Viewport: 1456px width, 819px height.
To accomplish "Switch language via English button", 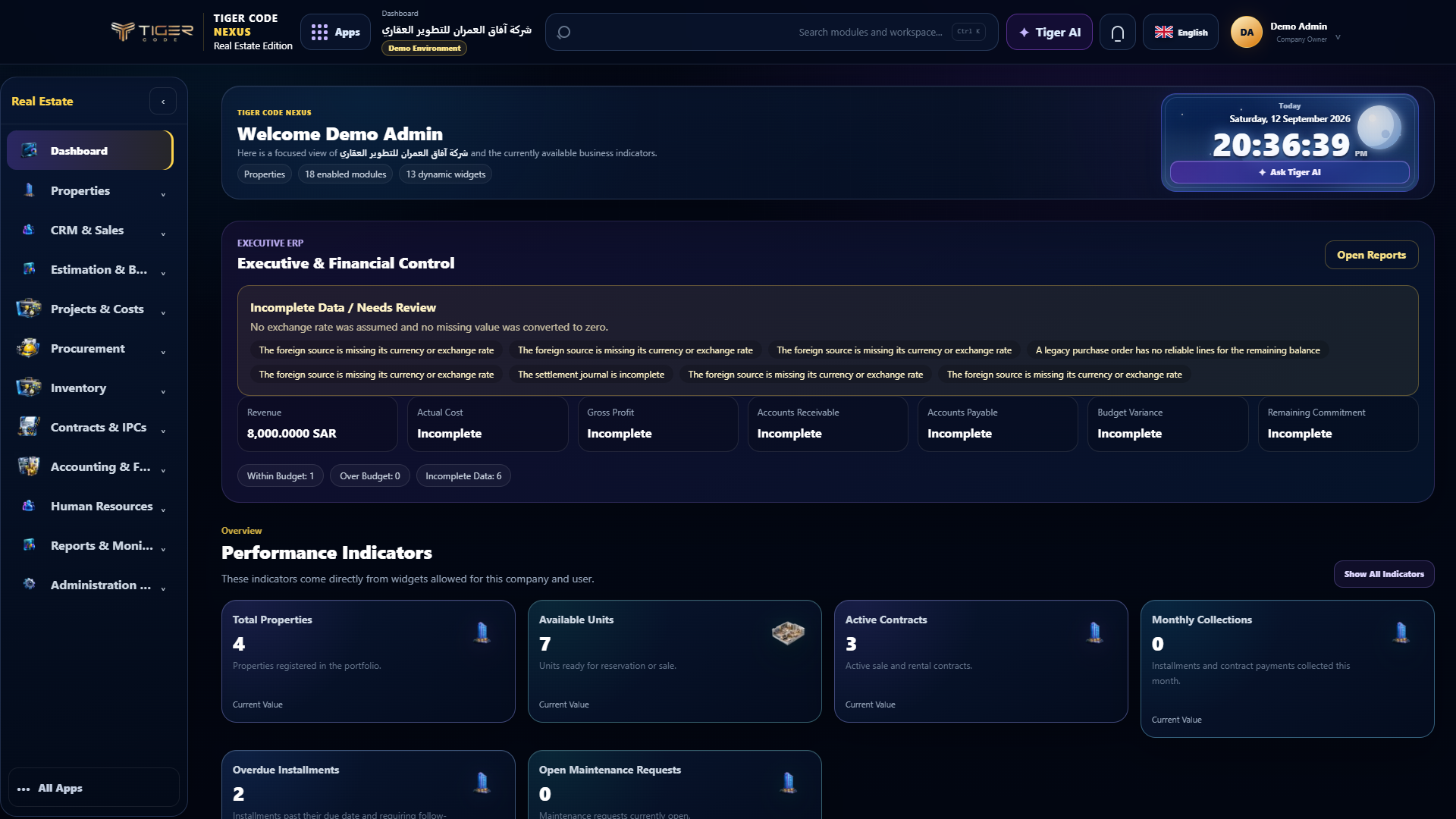I will point(1181,32).
